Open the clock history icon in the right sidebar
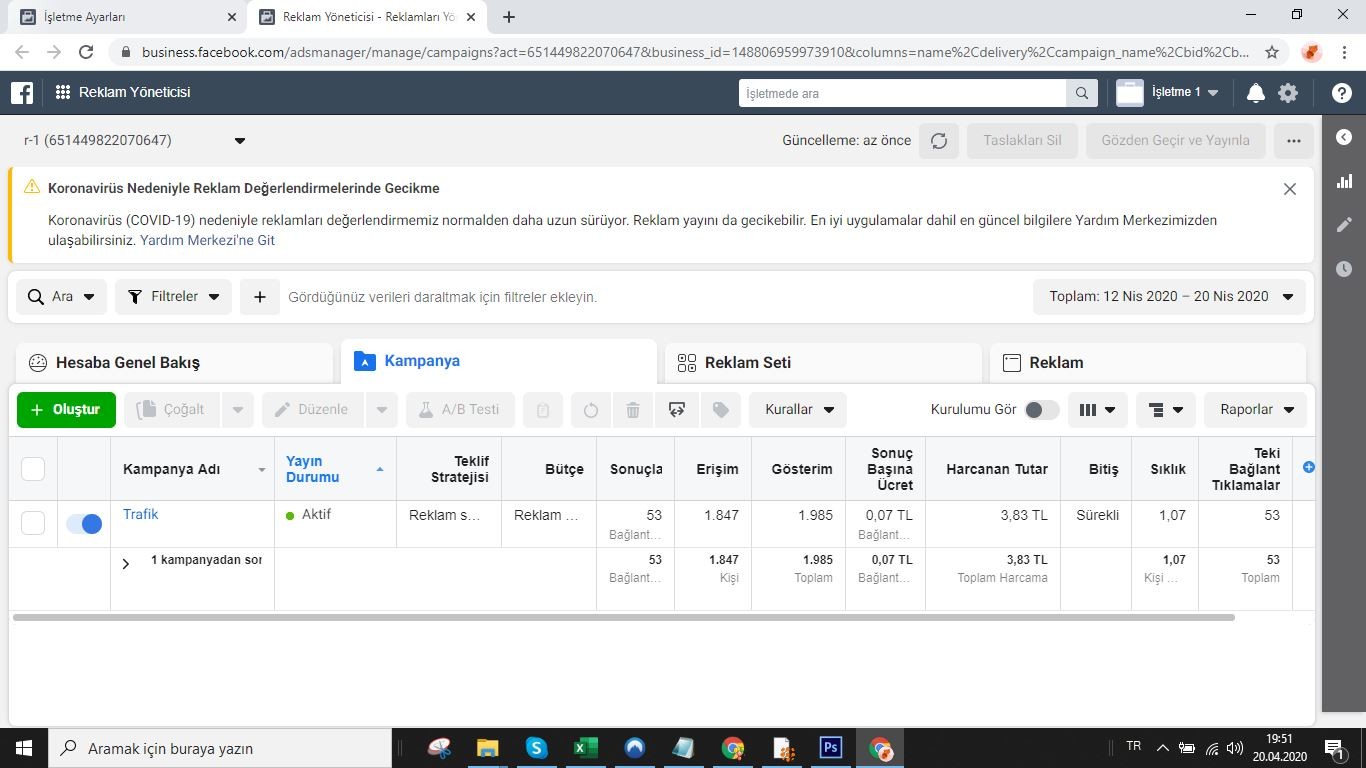 tap(1344, 269)
